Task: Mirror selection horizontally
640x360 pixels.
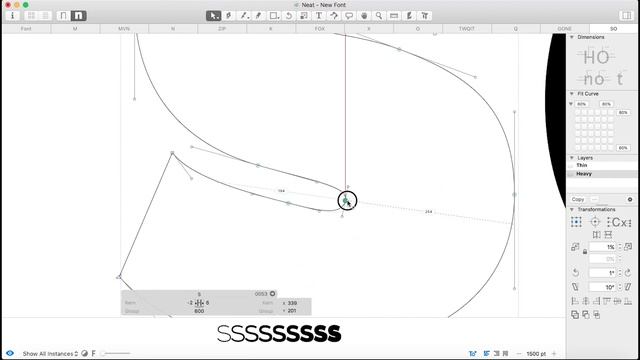Action: [596, 235]
